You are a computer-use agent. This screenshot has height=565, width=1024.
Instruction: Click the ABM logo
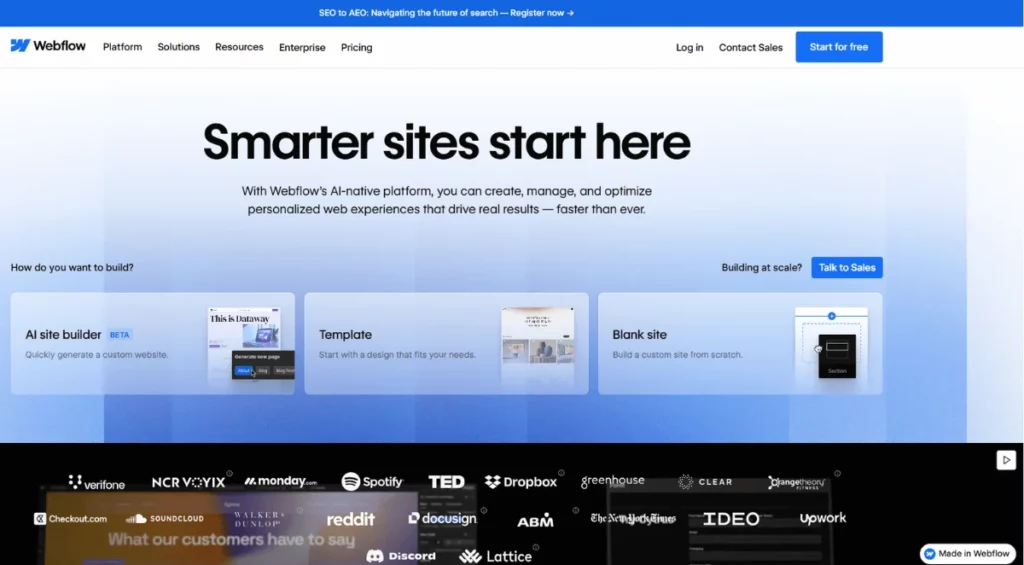536,520
